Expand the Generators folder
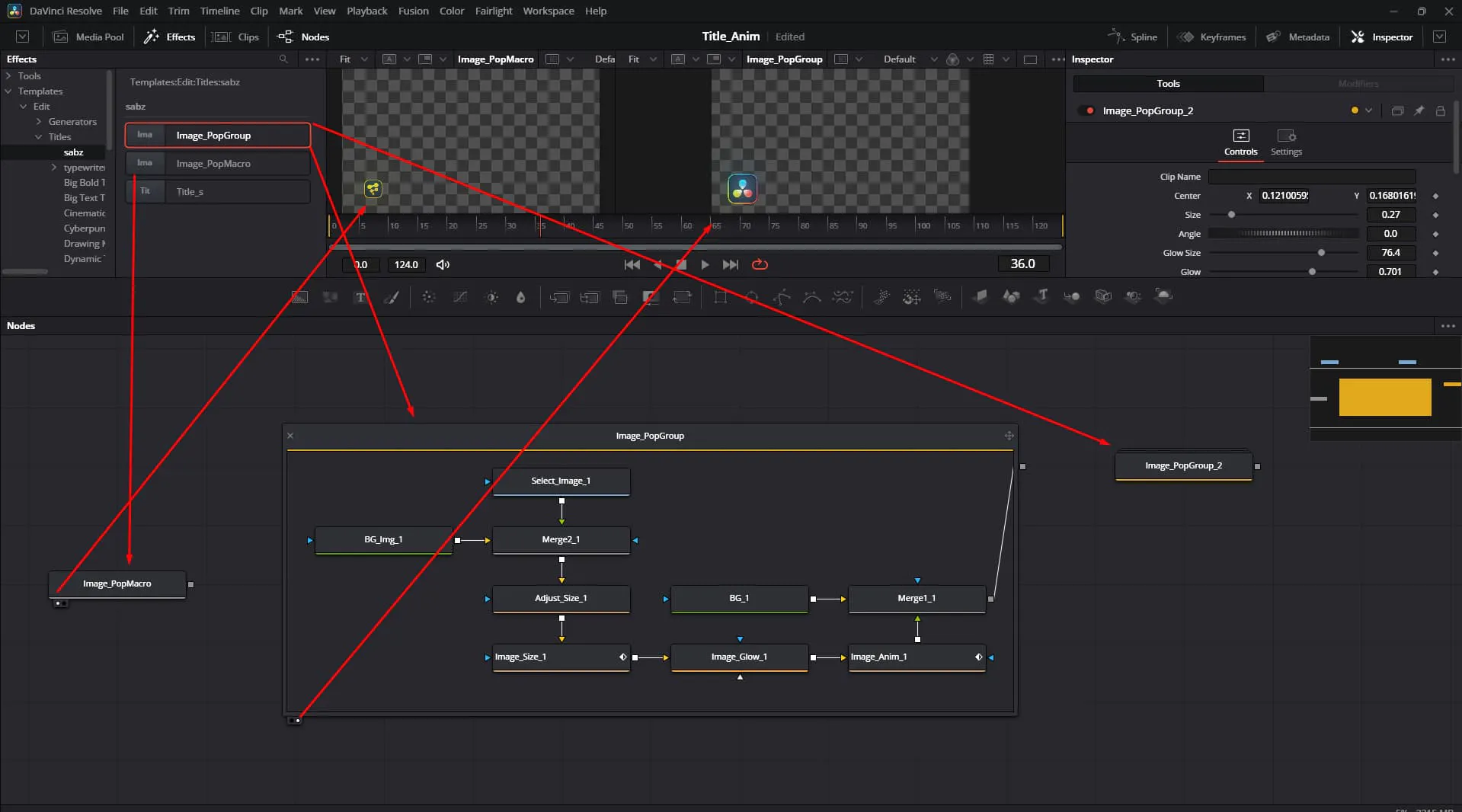1462x812 pixels. point(39,121)
